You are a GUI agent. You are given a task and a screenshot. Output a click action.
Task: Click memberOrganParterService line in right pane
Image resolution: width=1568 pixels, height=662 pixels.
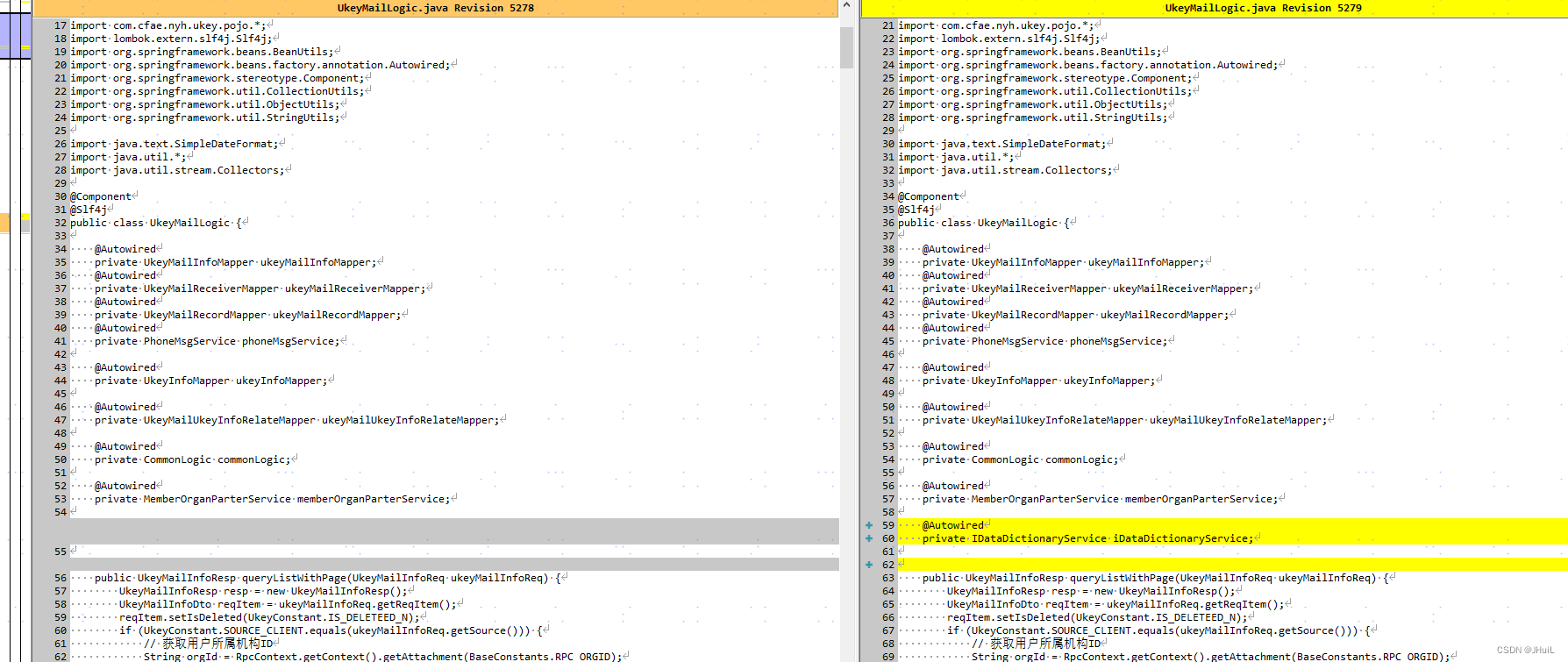pos(1101,499)
